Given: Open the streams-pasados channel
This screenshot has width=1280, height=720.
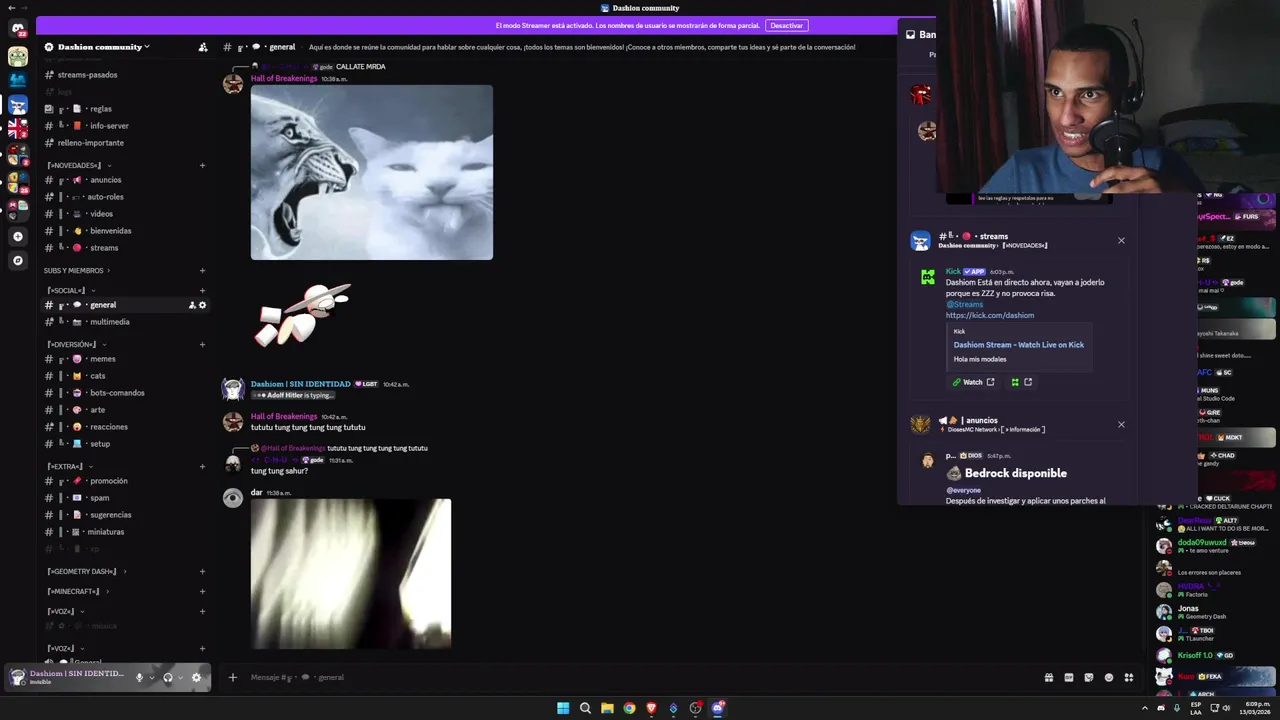Looking at the screenshot, I should [x=125, y=75].
